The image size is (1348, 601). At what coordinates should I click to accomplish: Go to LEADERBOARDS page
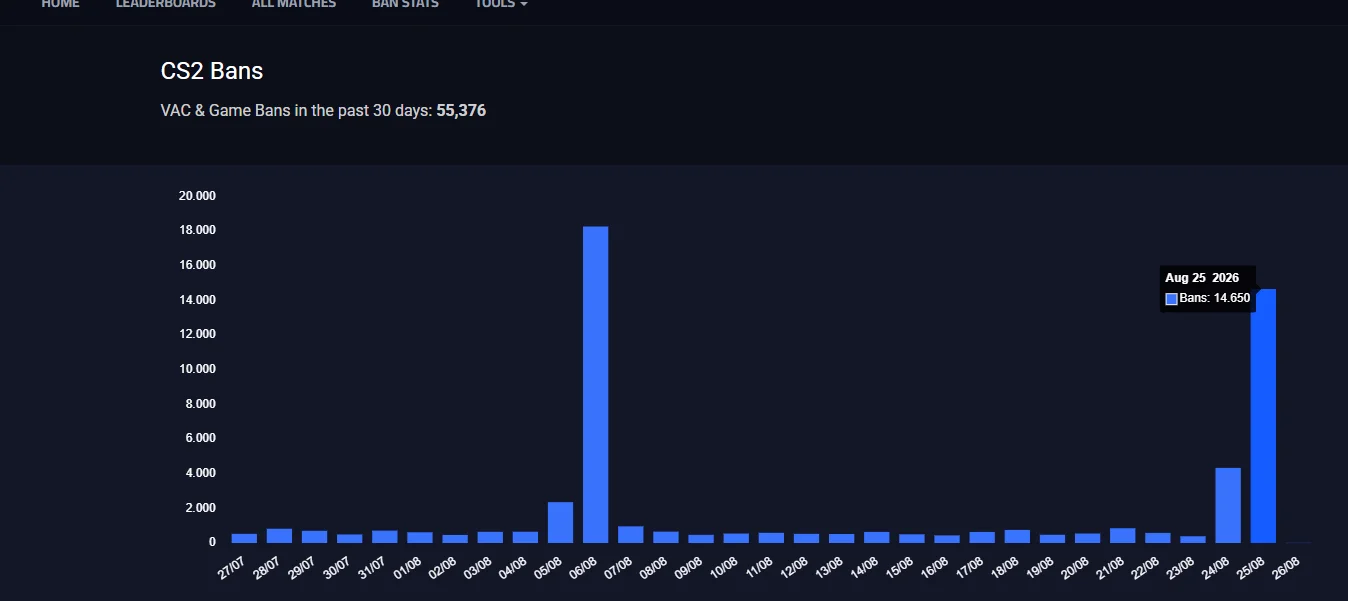click(166, 4)
